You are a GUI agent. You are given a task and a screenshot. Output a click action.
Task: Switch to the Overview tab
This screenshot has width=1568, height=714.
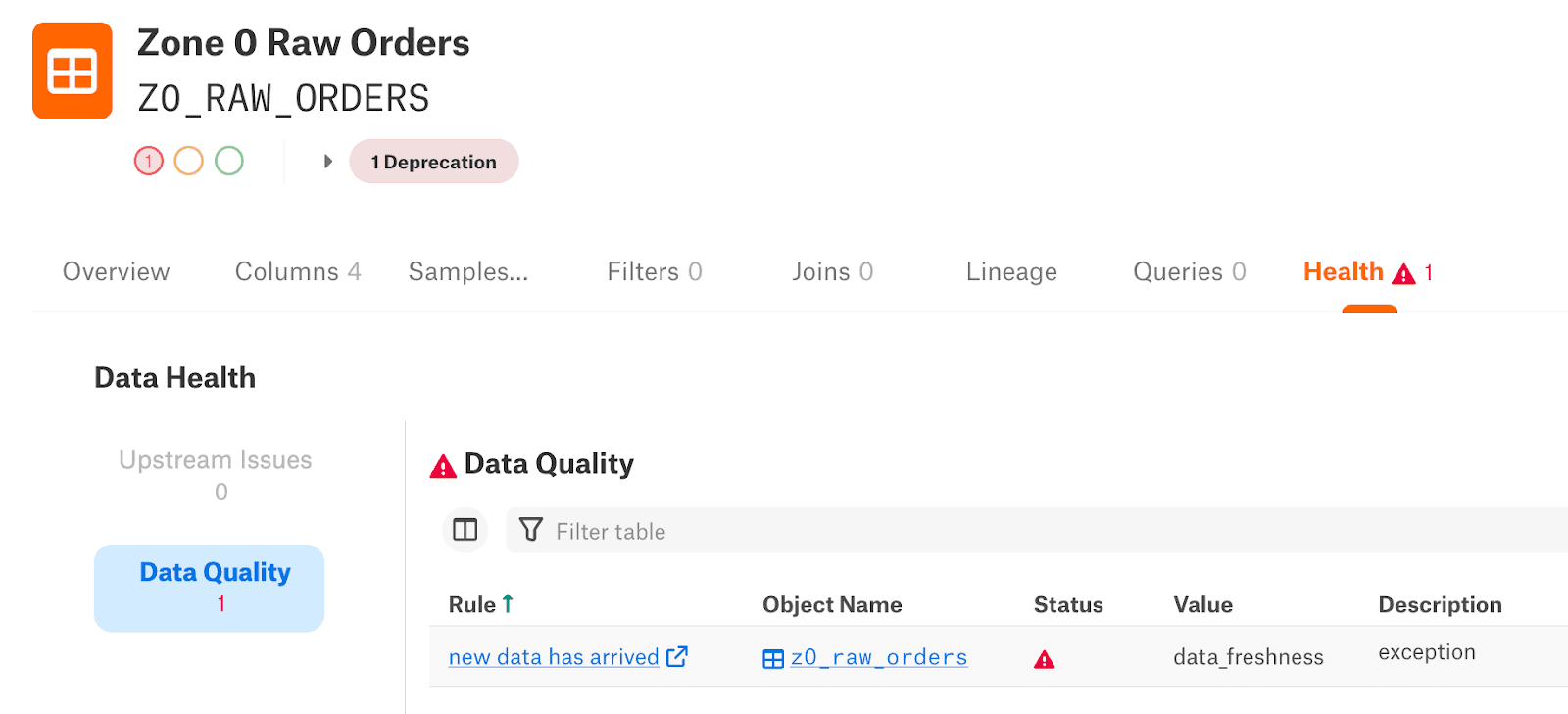pyautogui.click(x=116, y=272)
